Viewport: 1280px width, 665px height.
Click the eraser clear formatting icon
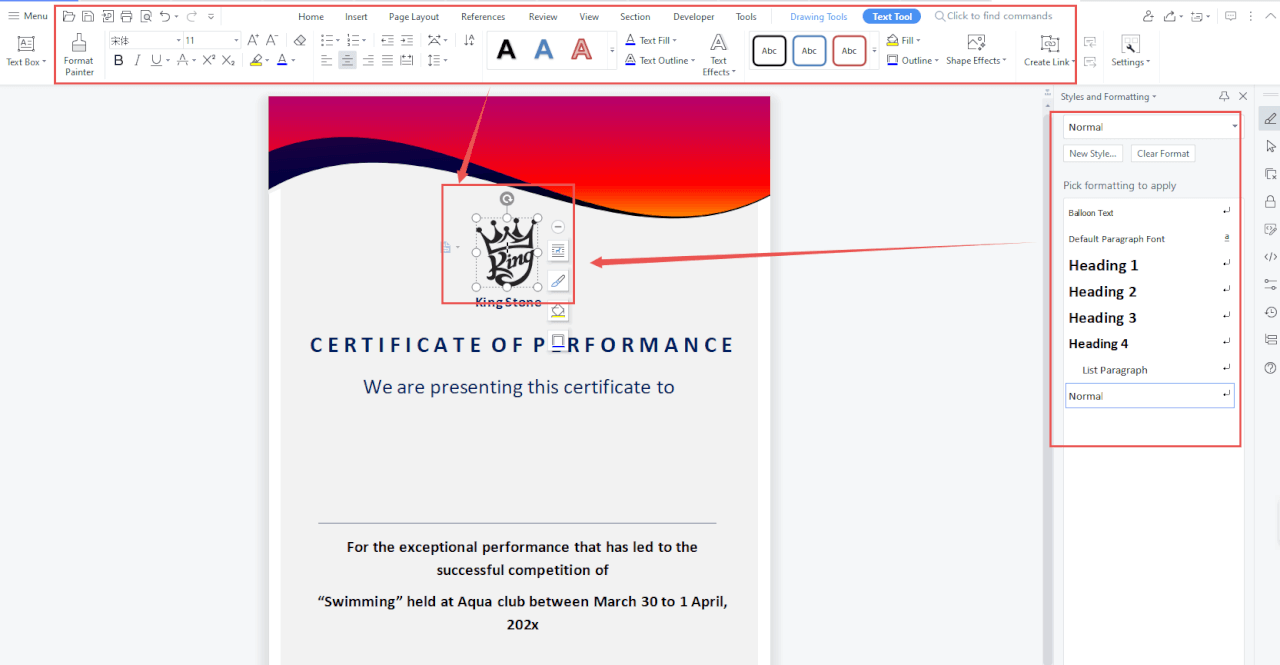coord(300,40)
